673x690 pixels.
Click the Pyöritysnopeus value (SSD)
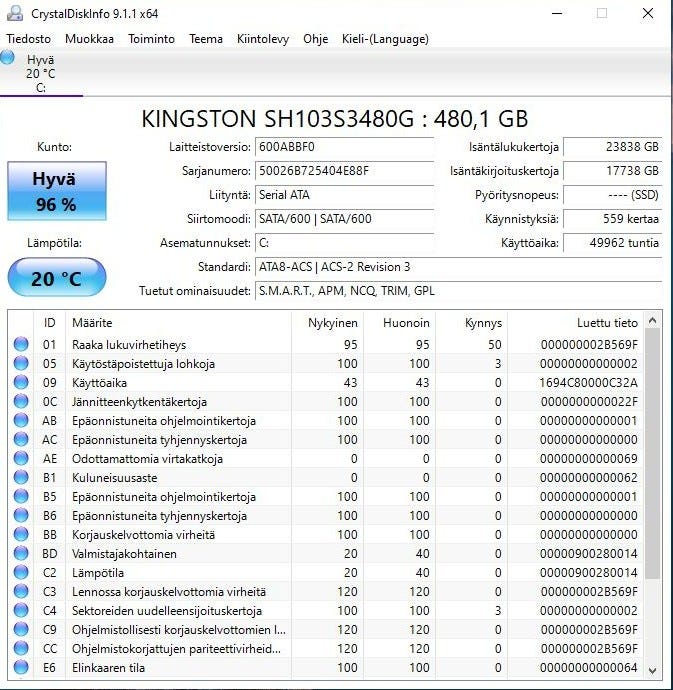coord(613,195)
